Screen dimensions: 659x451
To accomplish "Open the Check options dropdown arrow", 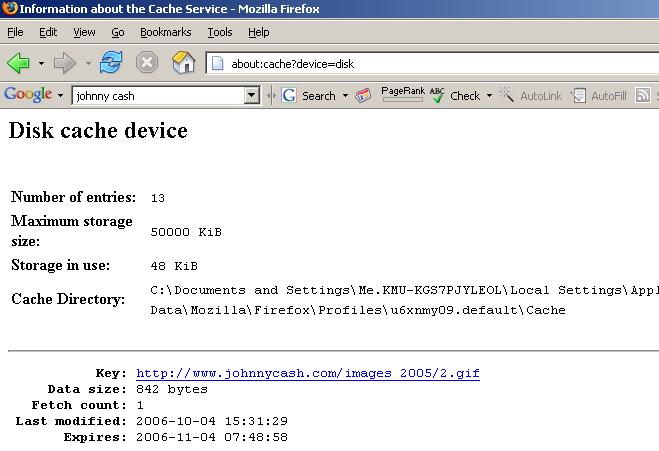I will pos(489,96).
